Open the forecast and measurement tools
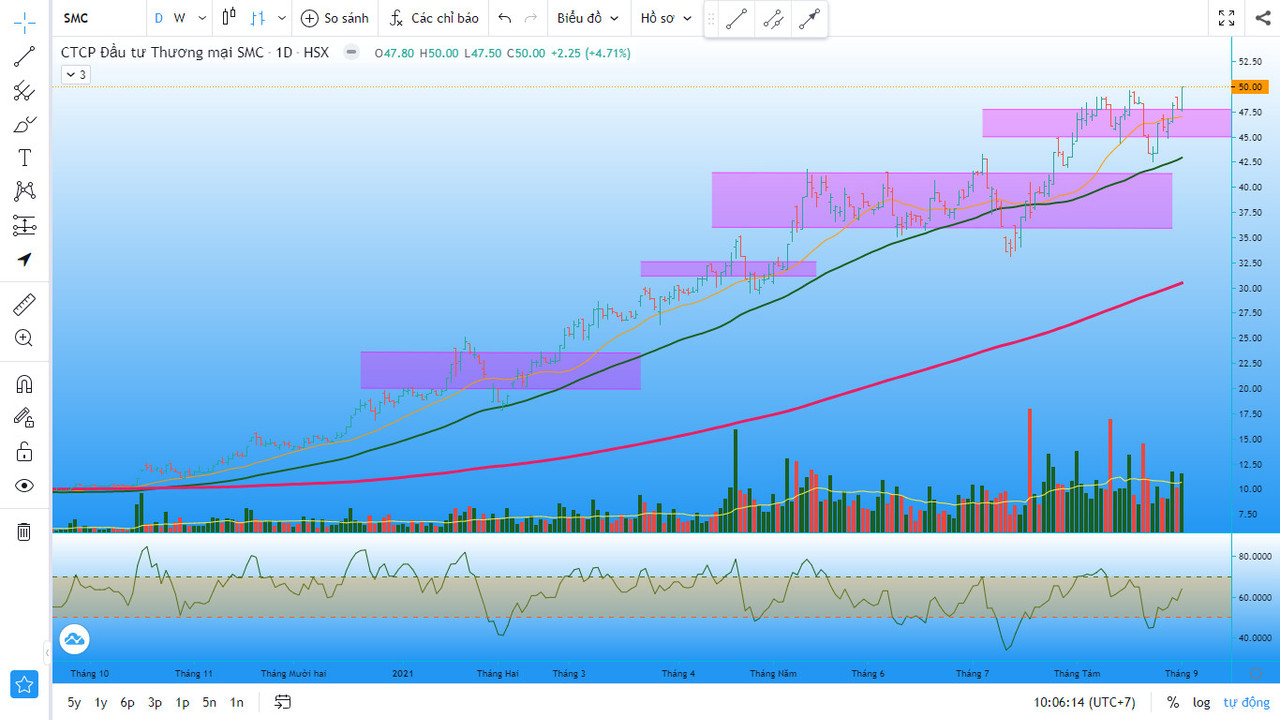This screenshot has height=720, width=1280. click(24, 225)
